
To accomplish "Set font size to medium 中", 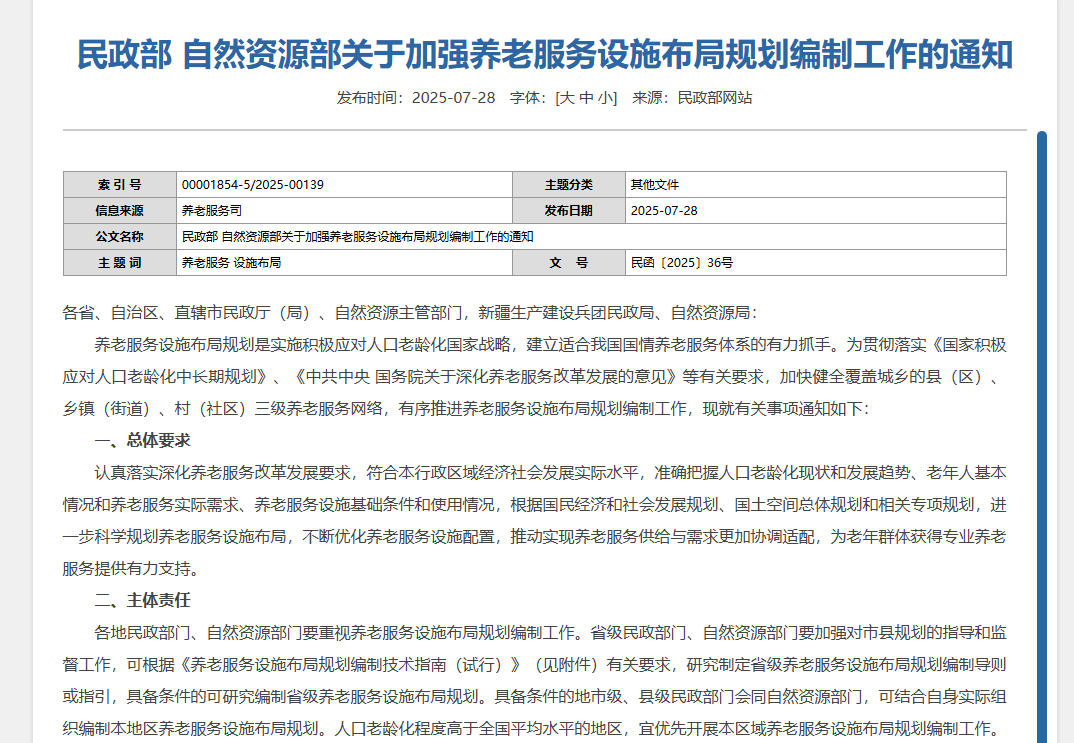I will [x=586, y=98].
